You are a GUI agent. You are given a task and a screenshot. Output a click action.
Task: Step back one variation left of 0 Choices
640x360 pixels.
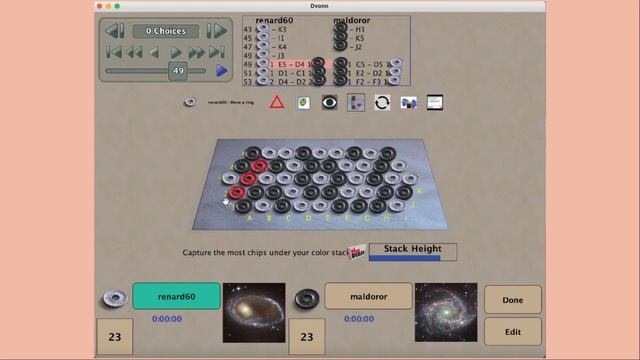click(x=114, y=31)
